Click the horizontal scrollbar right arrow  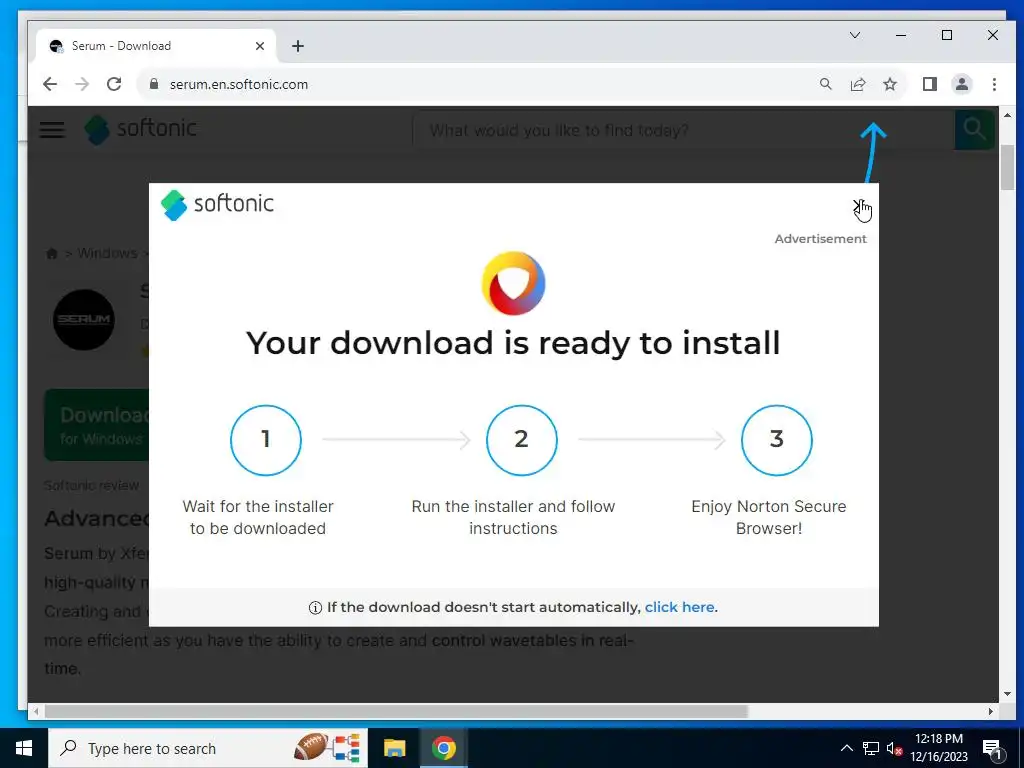[x=991, y=711]
